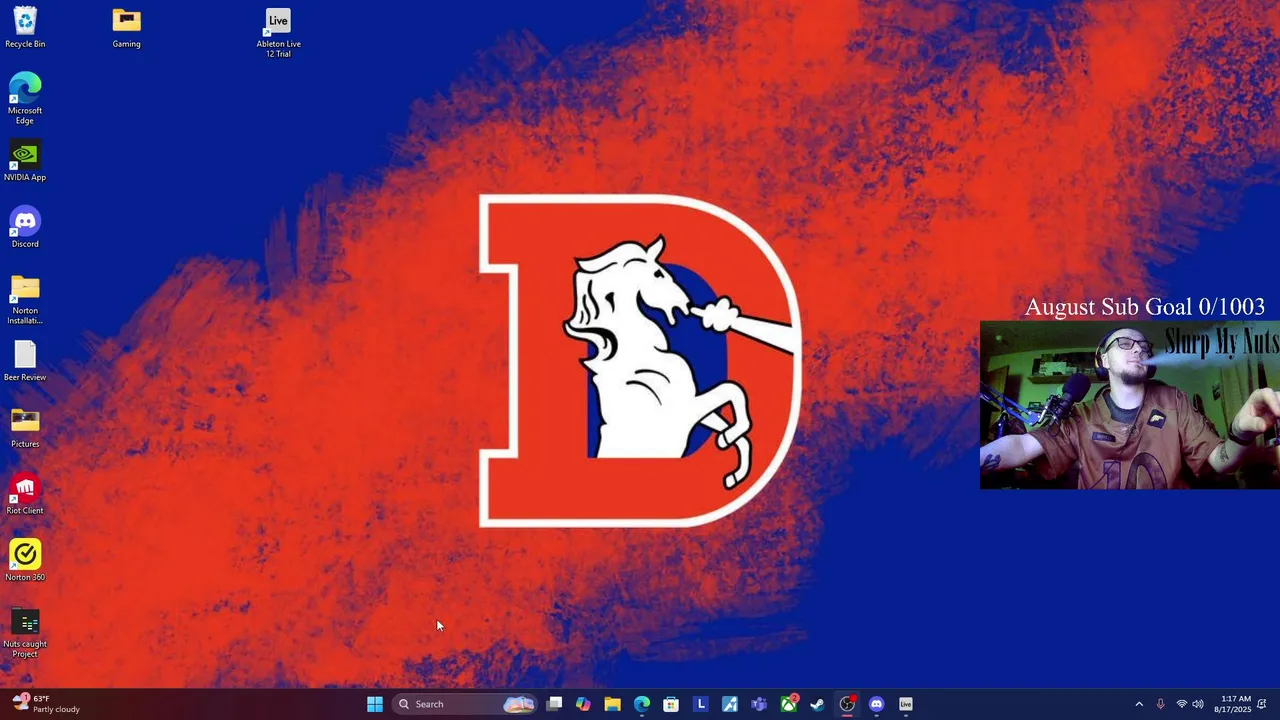Image resolution: width=1280 pixels, height=720 pixels.
Task: Open Task View from the taskbar
Action: [x=554, y=704]
